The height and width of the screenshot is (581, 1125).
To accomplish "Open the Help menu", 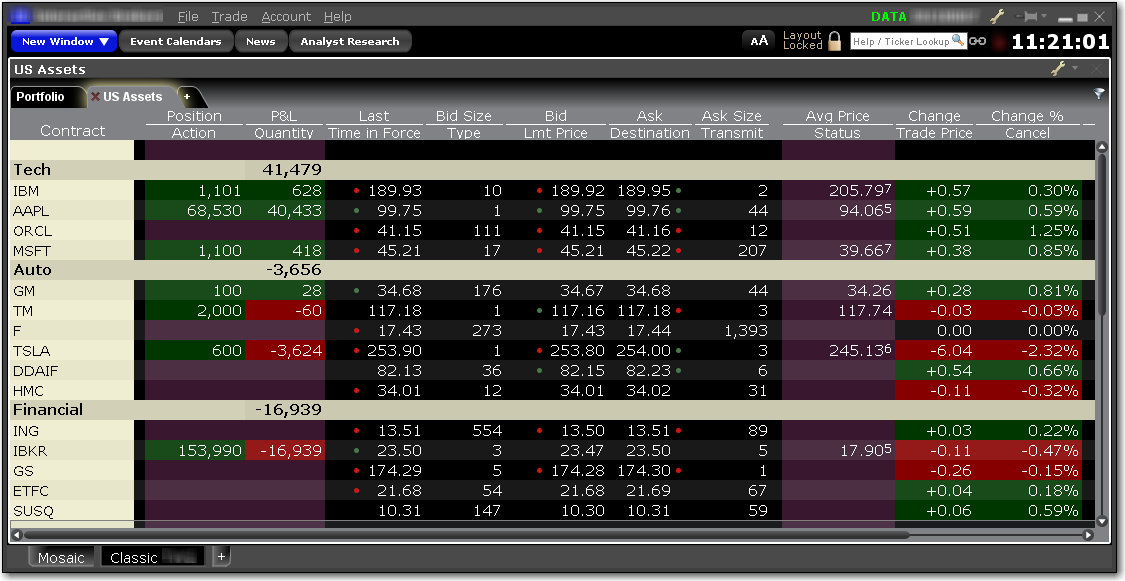I will pyautogui.click(x=337, y=16).
